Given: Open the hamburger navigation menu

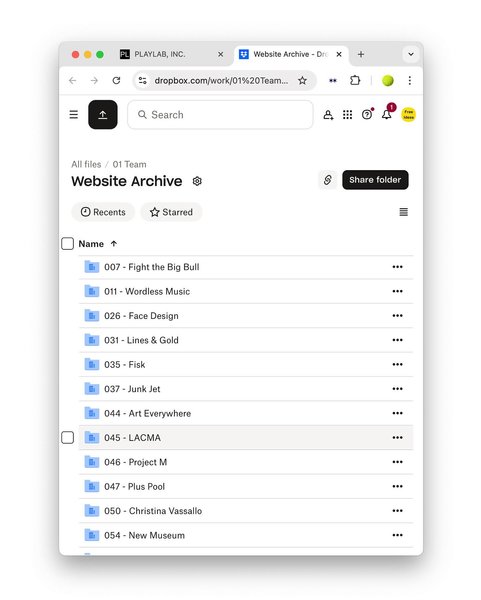Looking at the screenshot, I should 73,114.
